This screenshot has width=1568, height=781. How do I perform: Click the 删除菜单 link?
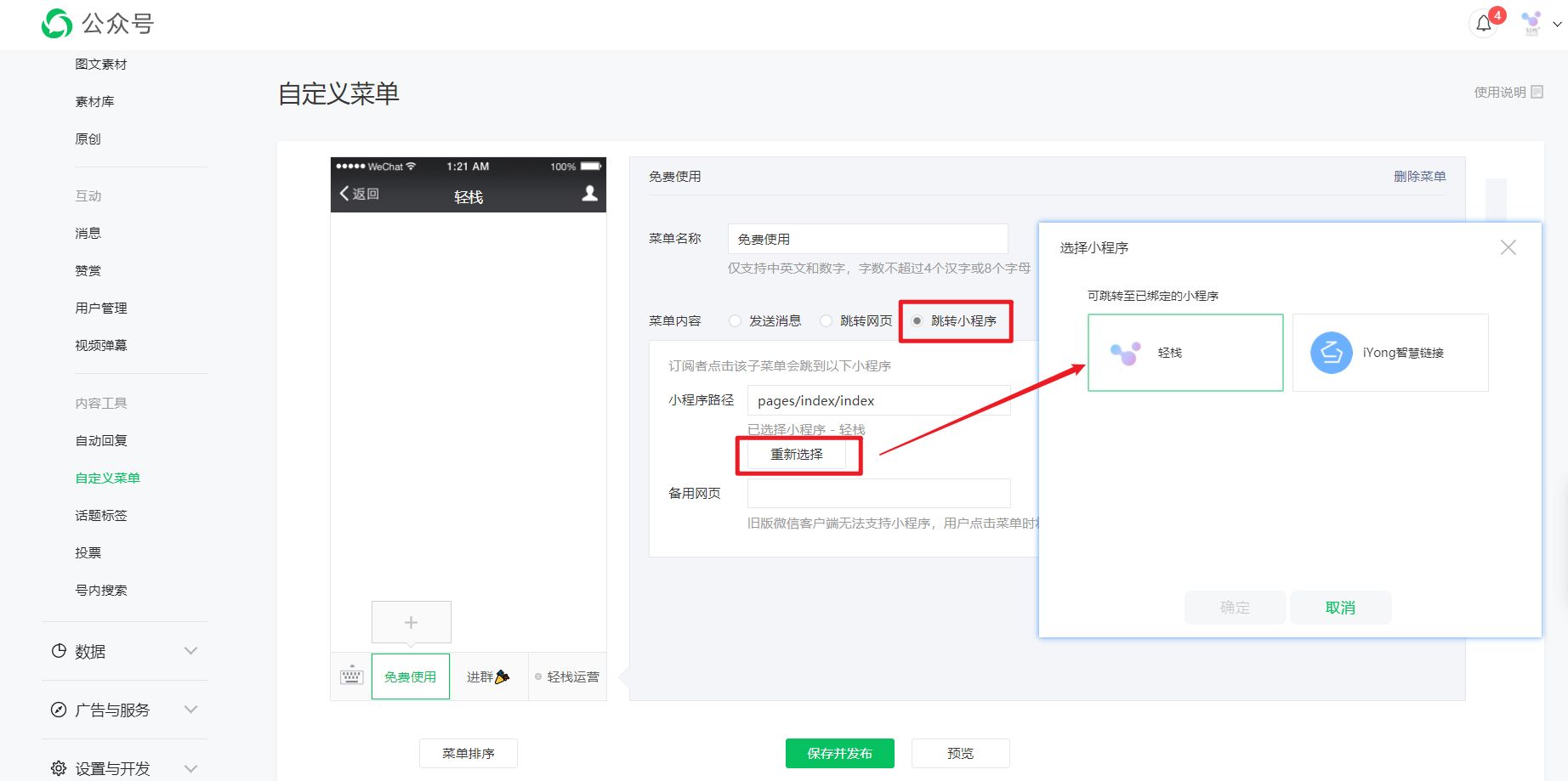coord(1419,176)
